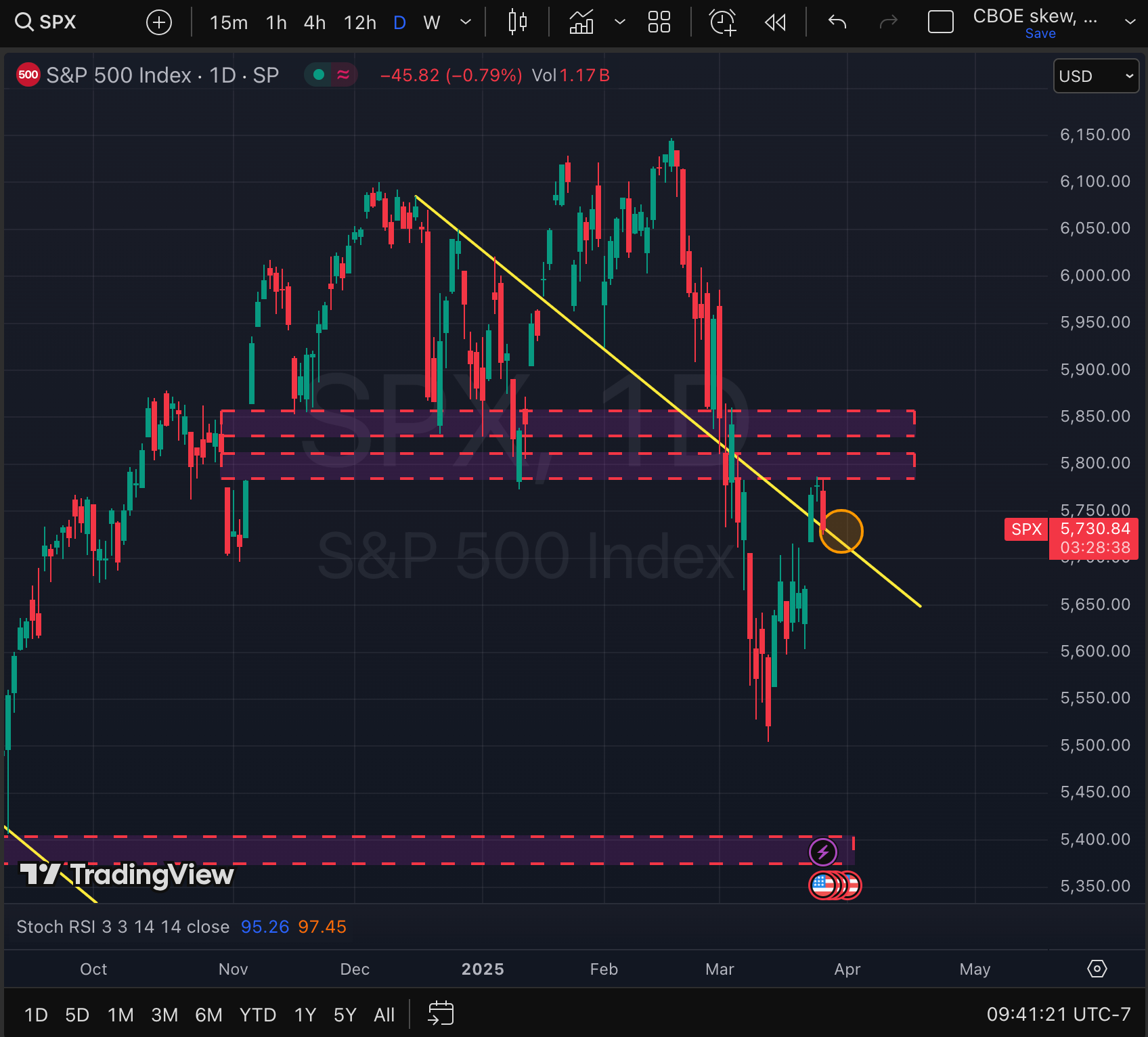Set 1M date range
1148x1037 pixels.
click(120, 1015)
